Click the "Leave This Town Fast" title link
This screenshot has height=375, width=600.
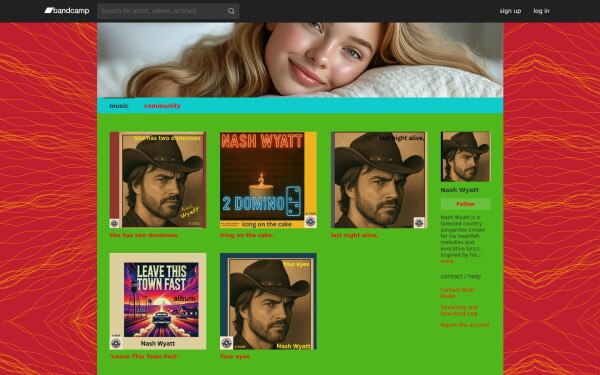click(144, 356)
